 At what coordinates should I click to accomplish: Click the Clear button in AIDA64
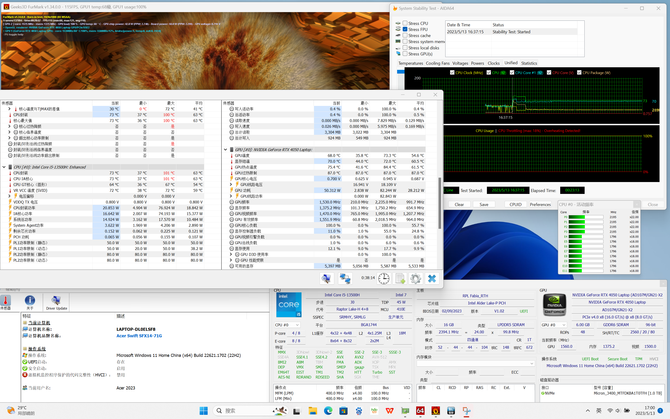459,205
